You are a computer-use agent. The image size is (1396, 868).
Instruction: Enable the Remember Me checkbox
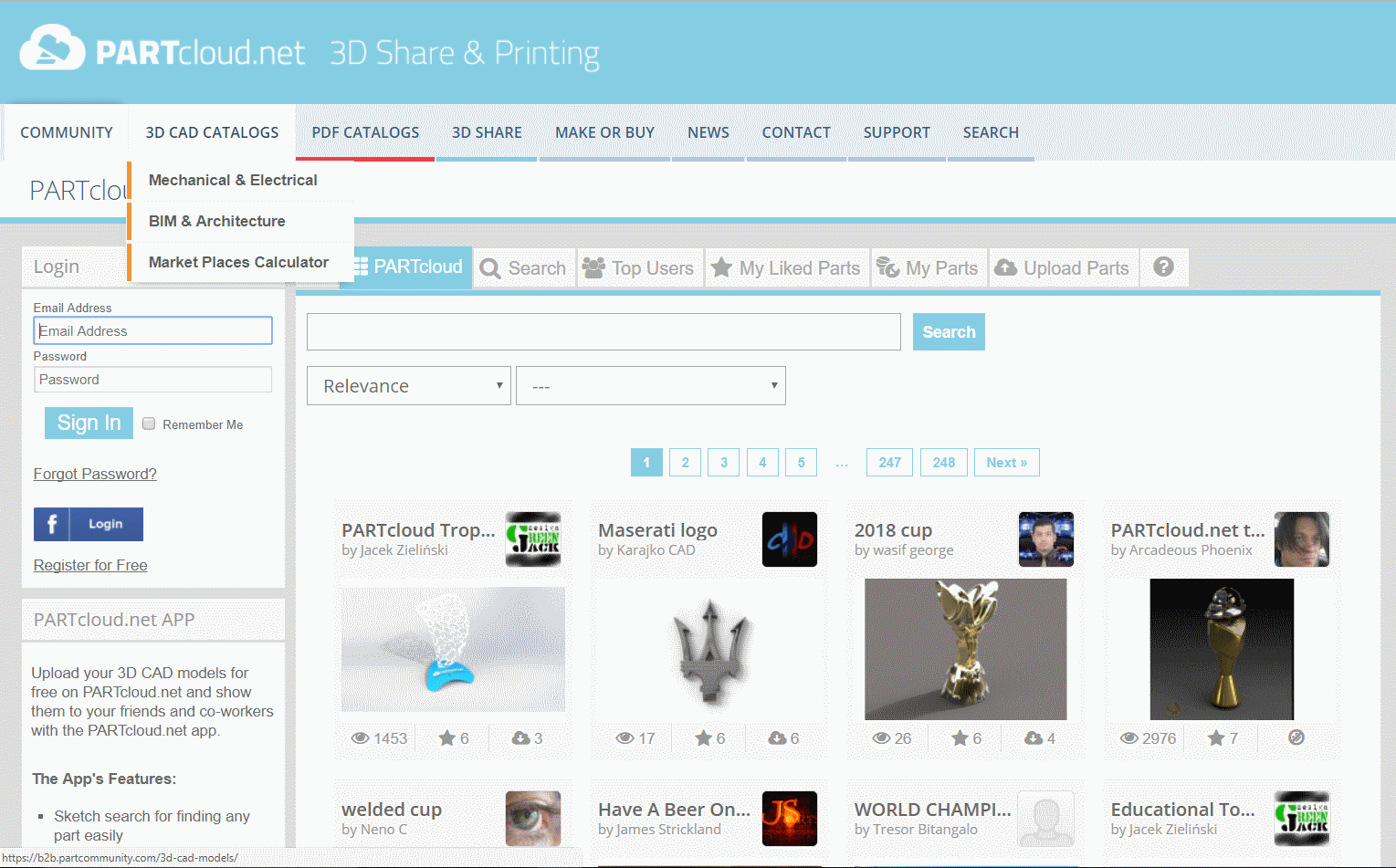point(149,424)
